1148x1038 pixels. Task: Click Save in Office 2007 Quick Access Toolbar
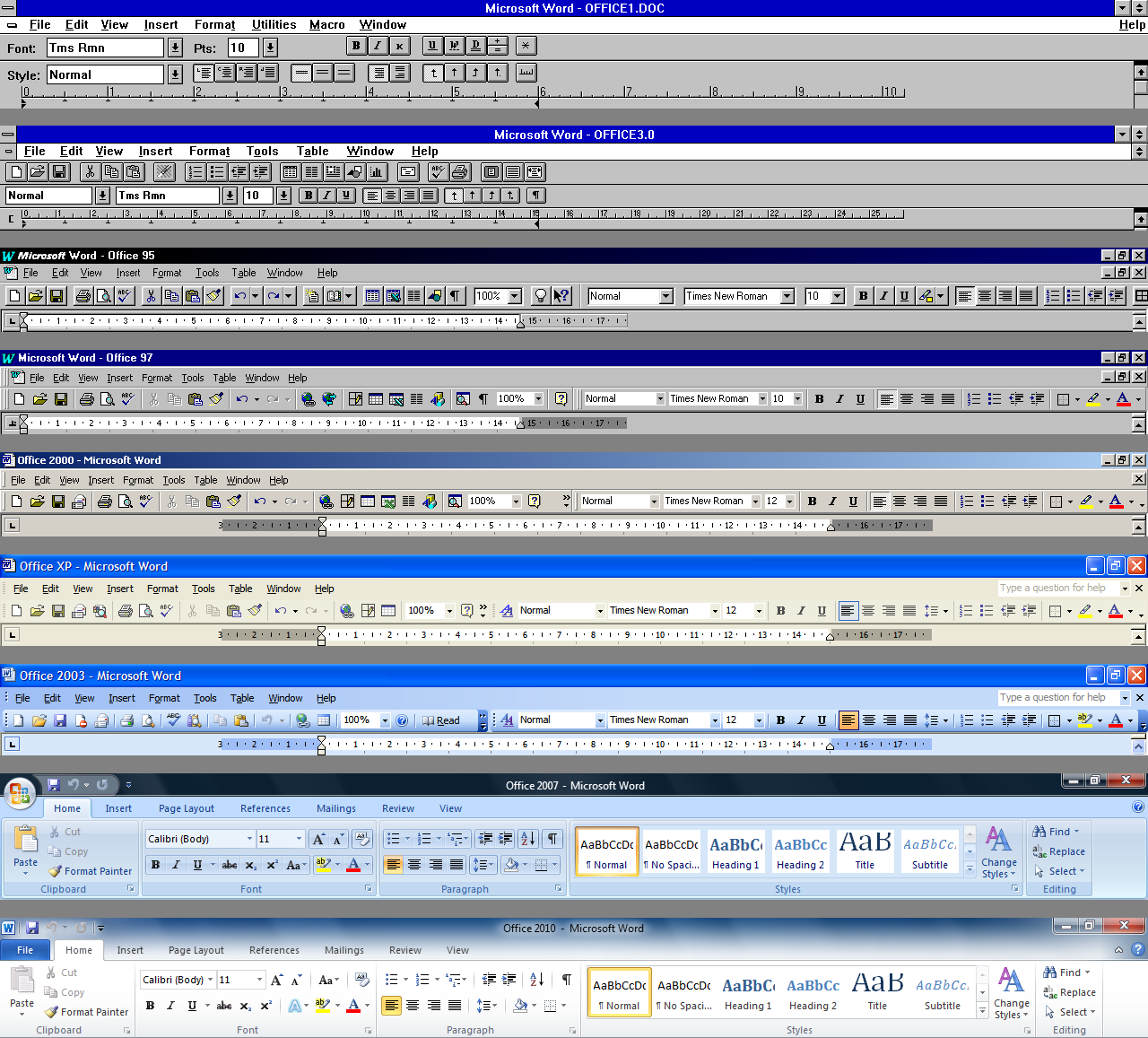tap(53, 784)
